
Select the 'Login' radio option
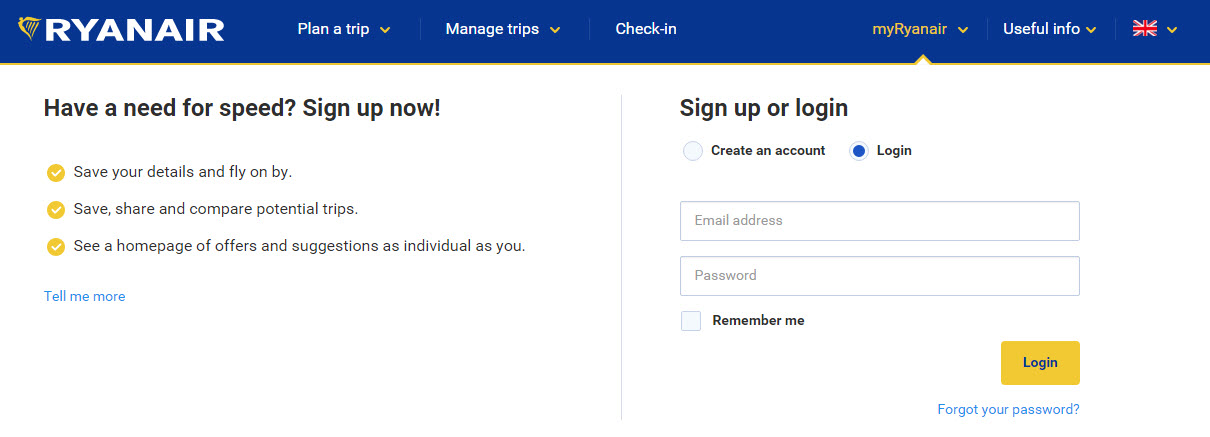point(858,151)
